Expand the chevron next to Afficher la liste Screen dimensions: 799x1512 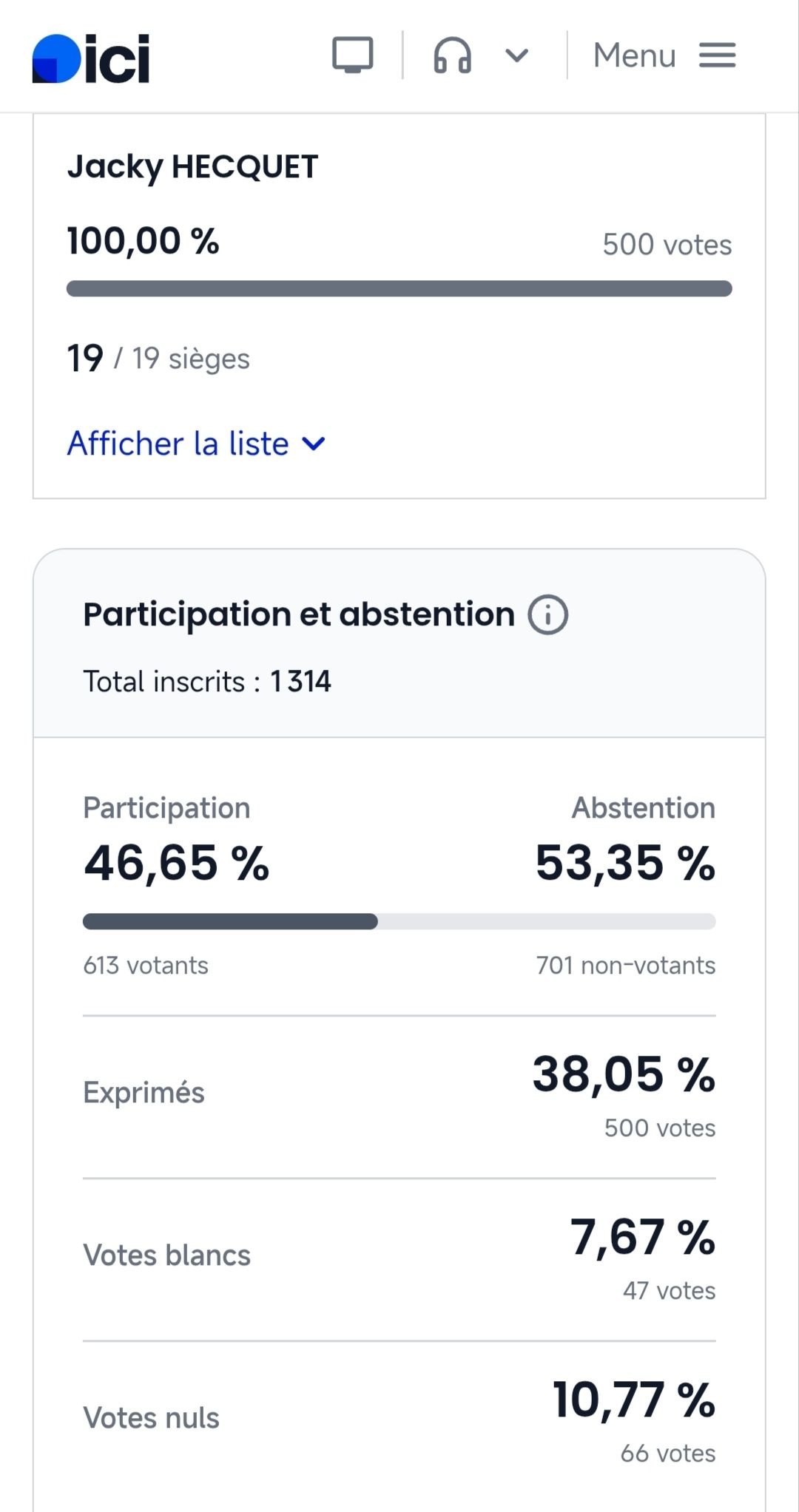point(314,444)
